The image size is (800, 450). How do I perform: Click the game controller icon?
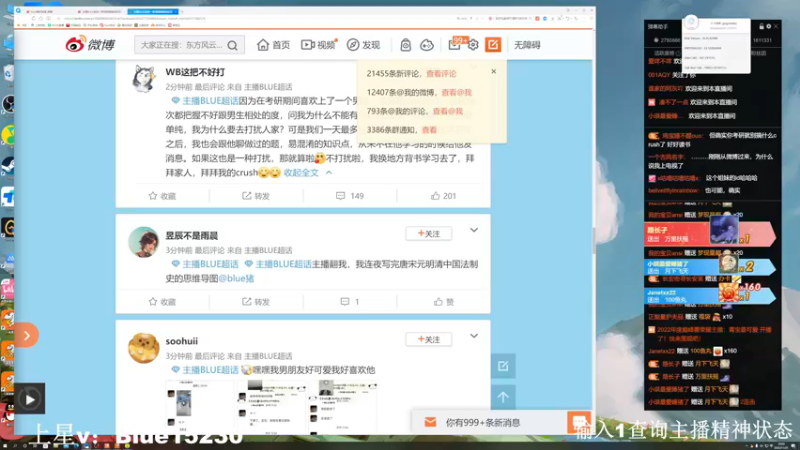tap(427, 45)
